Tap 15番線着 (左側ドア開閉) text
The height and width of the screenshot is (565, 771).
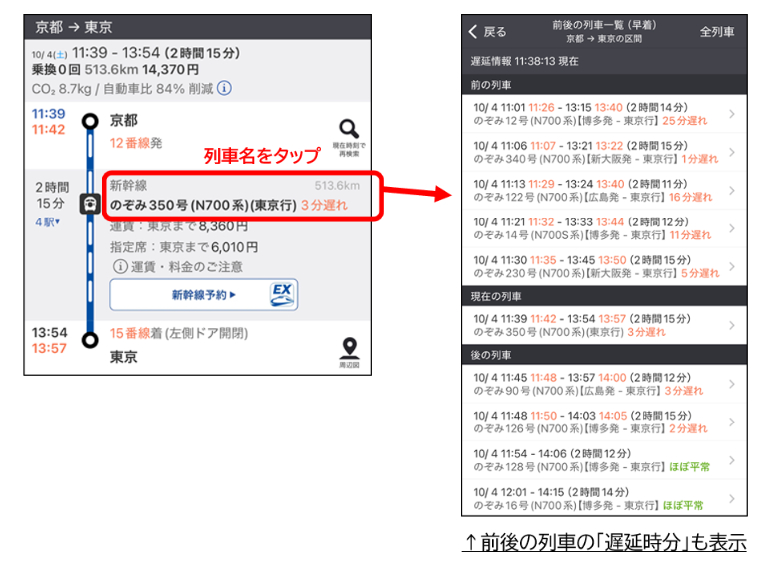click(179, 333)
